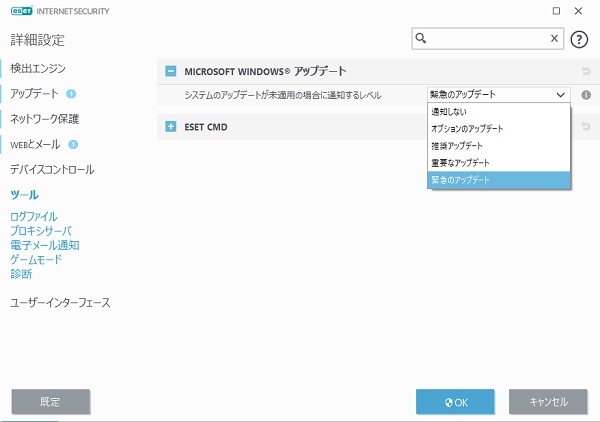This screenshot has height=422, width=600.
Task: Close the ESET settings window
Action: 578,11
